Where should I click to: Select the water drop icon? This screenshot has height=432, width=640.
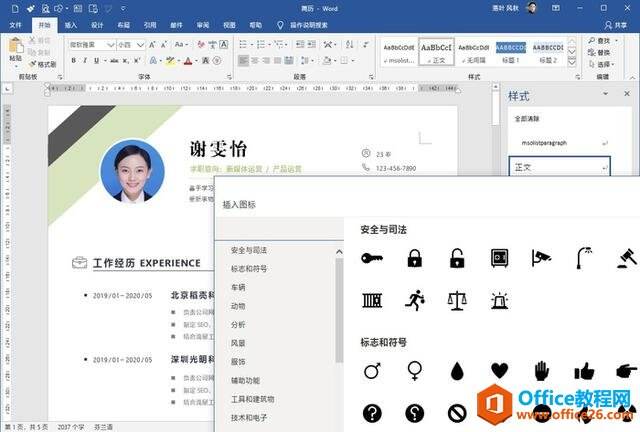[457, 371]
